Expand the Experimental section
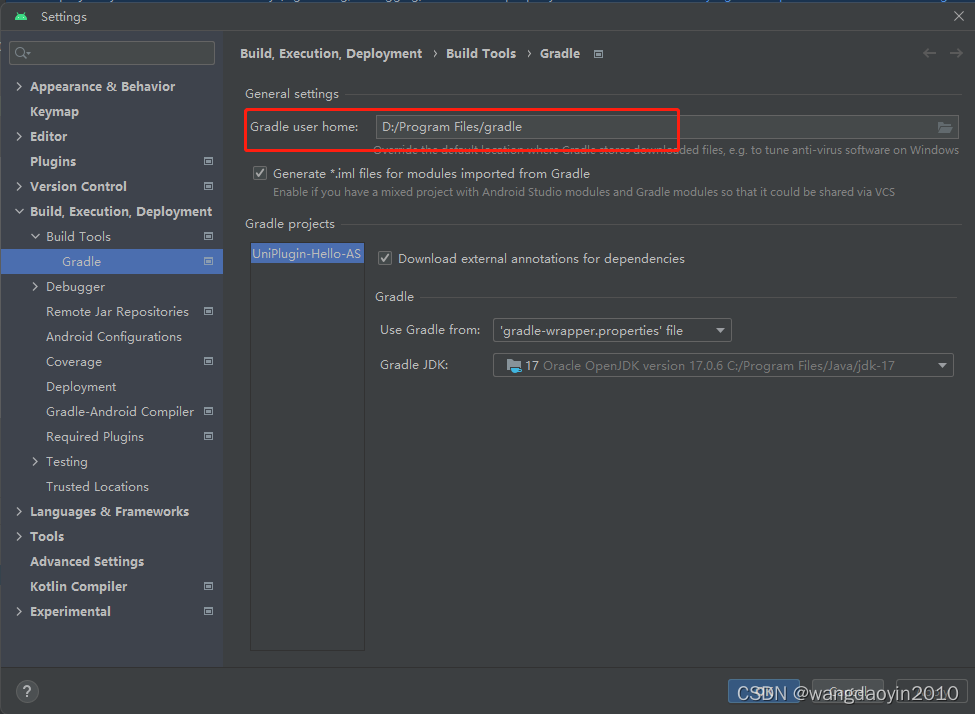This screenshot has height=714, width=975. pyautogui.click(x=19, y=611)
